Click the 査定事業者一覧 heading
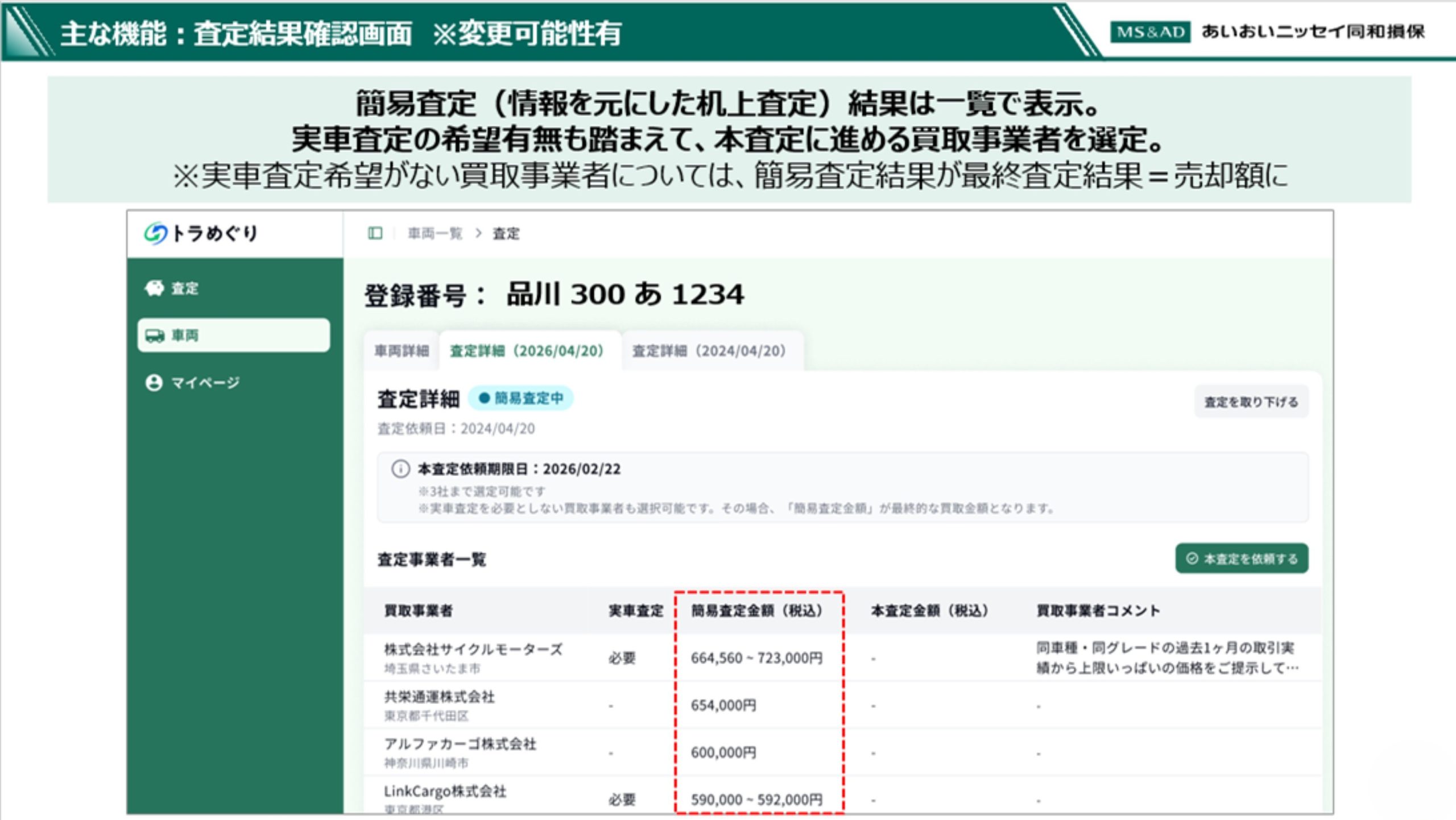The height and width of the screenshot is (820, 1456). [x=432, y=560]
